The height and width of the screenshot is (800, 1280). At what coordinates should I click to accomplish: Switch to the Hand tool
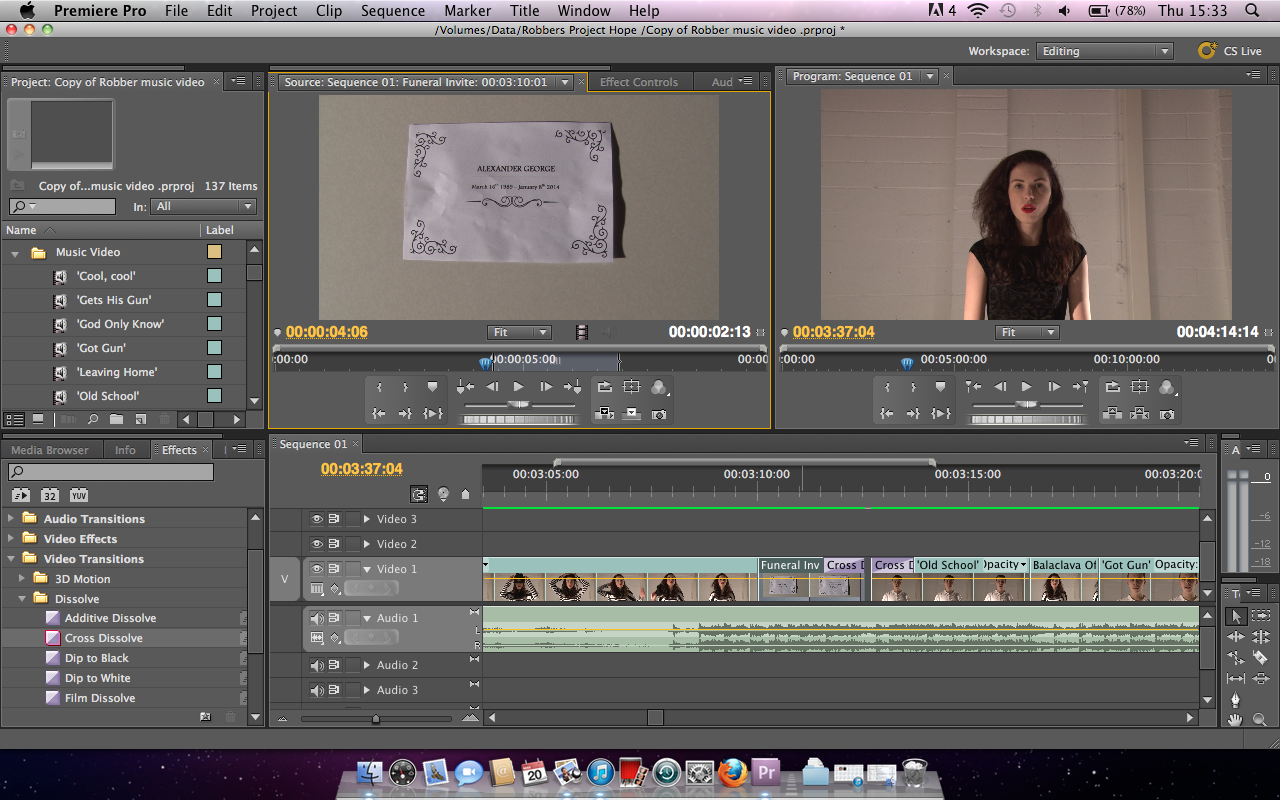[1236, 719]
